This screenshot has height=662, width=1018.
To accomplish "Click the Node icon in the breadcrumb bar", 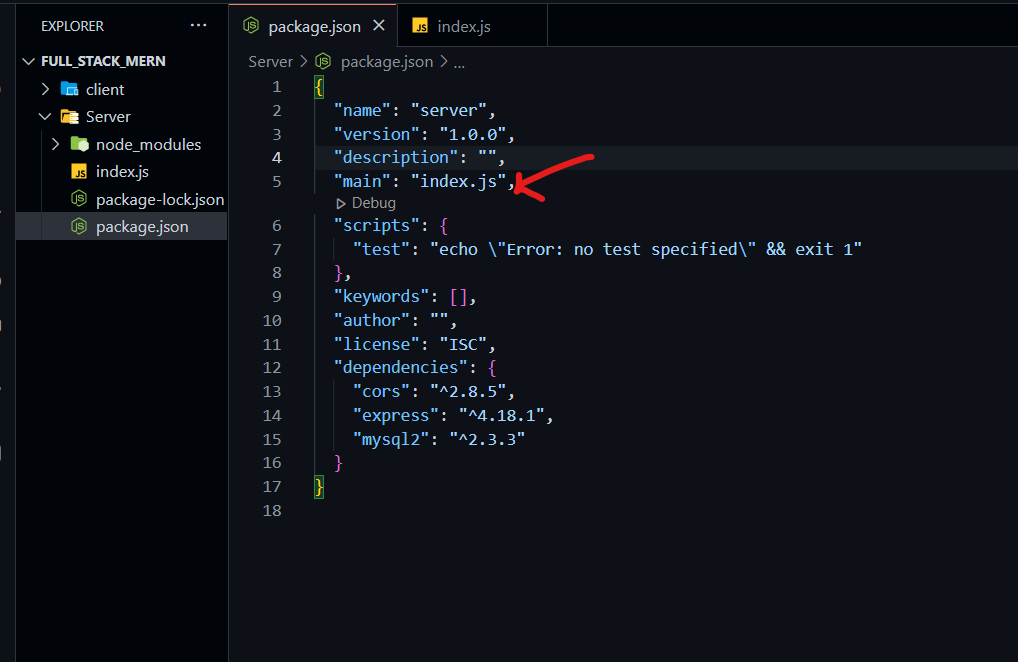I will click(x=321, y=61).
